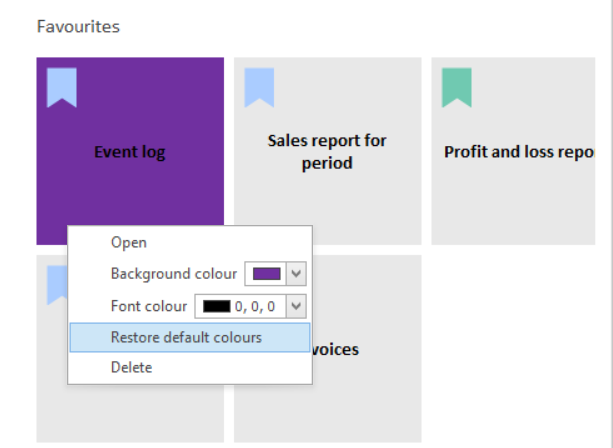Click the Favourites section heading
Image resolution: width=613 pixels, height=448 pixels.
78,27
